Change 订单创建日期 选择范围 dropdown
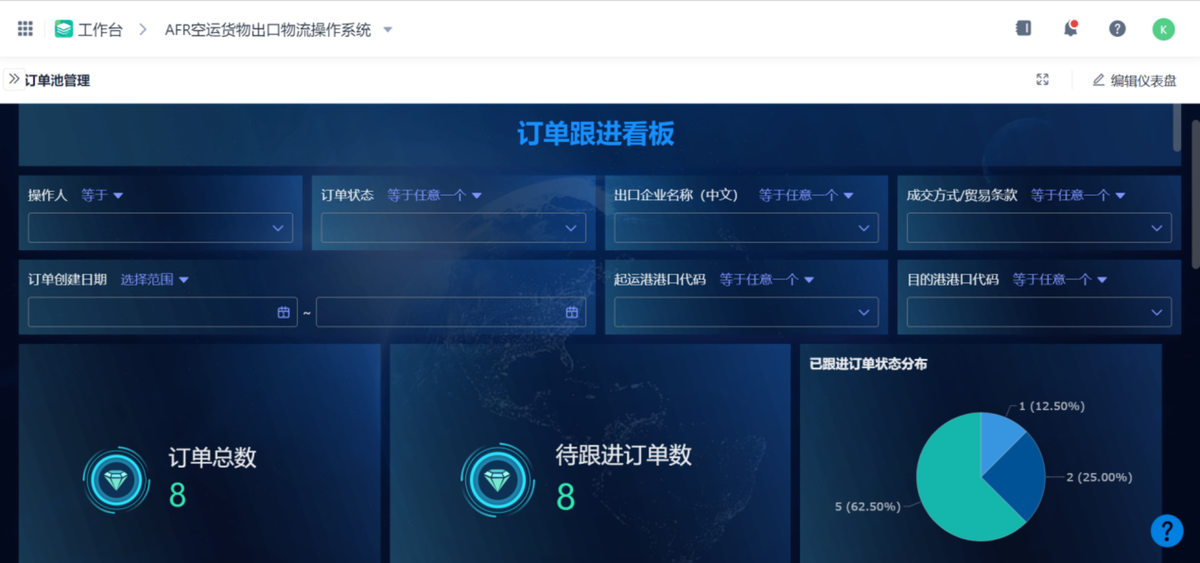This screenshot has height=563, width=1200. [155, 280]
